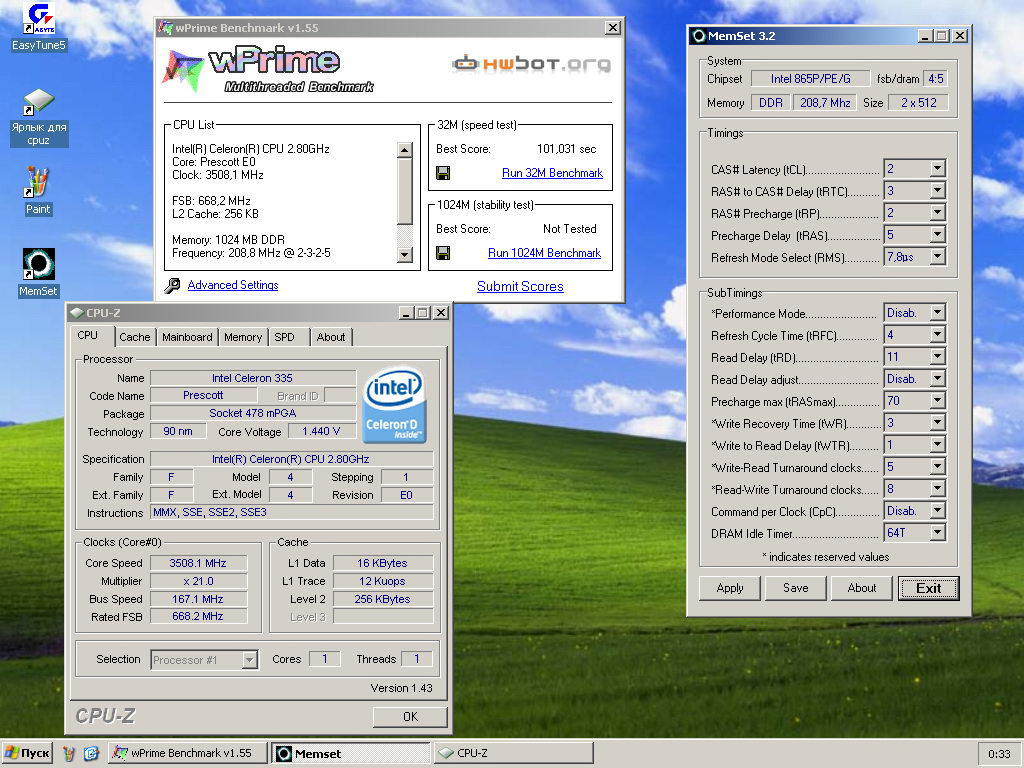Switch to the Cache tab in CPU-Z

tap(135, 337)
